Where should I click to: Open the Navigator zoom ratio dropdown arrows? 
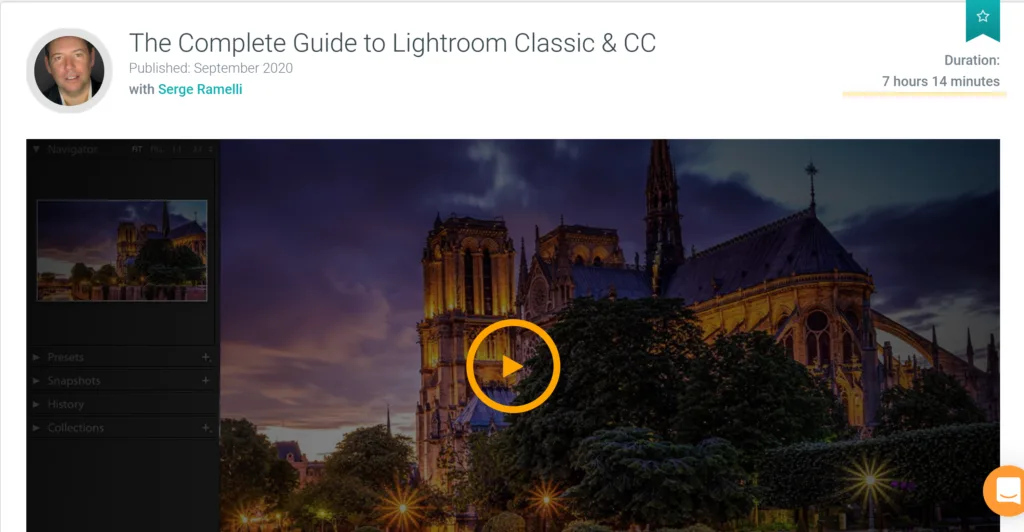(x=210, y=149)
